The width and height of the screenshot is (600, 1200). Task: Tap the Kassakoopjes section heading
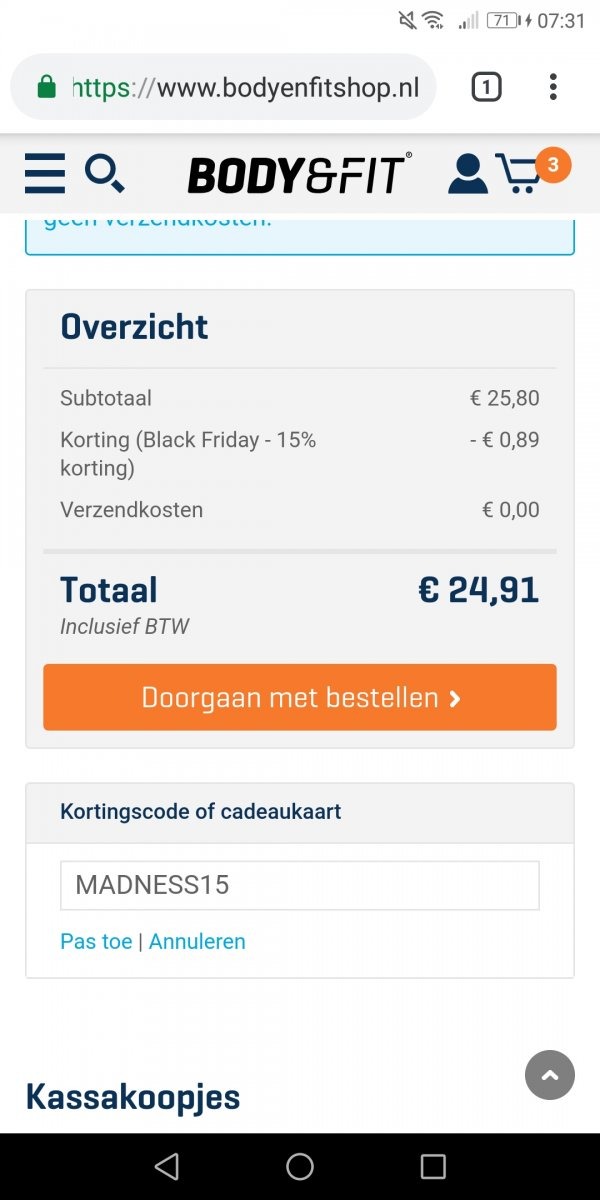133,1097
